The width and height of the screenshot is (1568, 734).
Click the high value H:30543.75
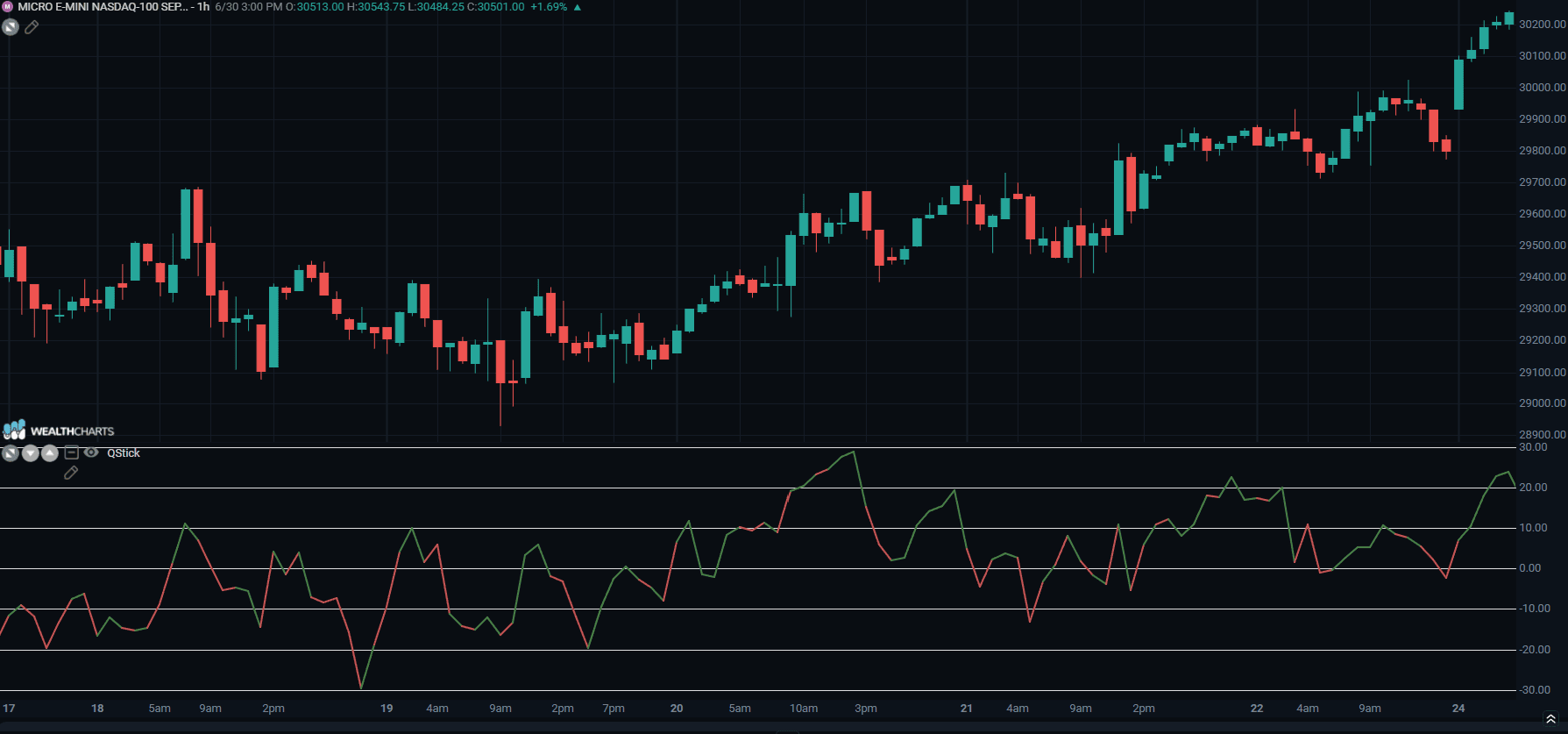pos(376,6)
